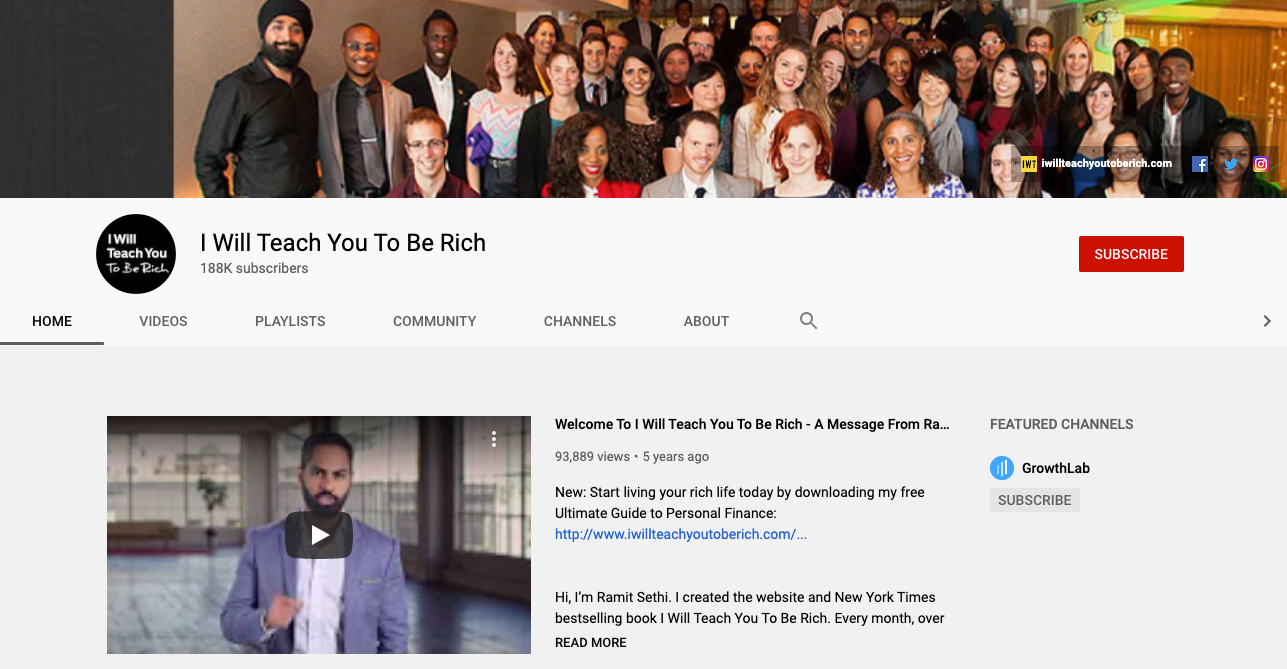Open the Twitter icon in banner
The image size is (1287, 669).
(1230, 164)
